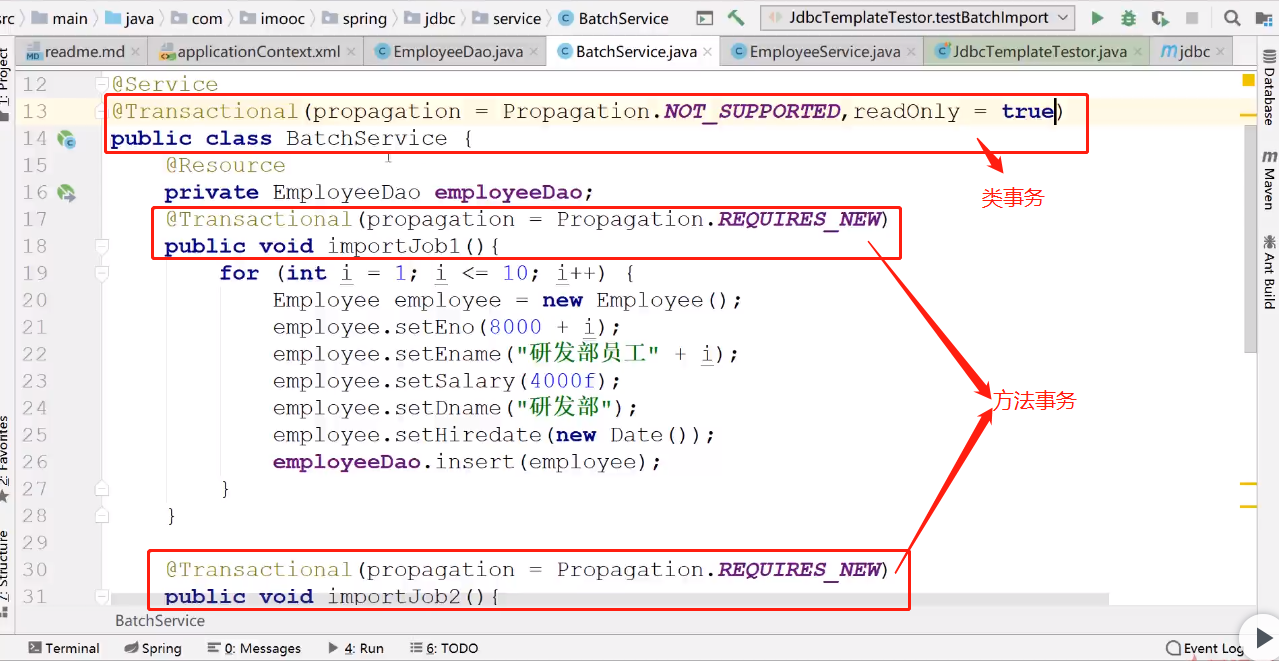Screen dimensions: 1279x661
Task: Switch to the EmployeeDao.java tab
Action: tap(453, 52)
